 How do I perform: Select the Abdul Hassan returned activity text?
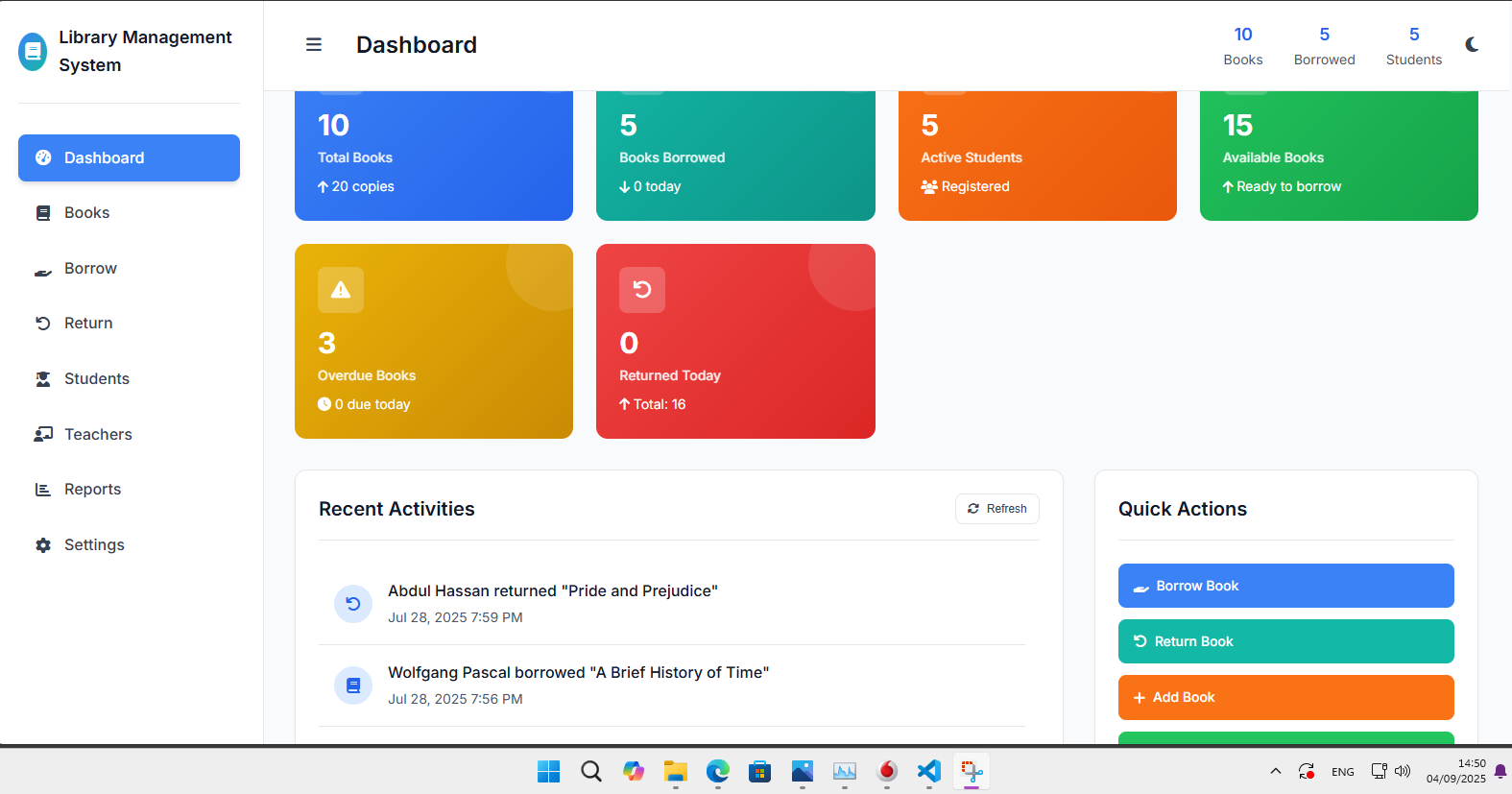tap(553, 591)
